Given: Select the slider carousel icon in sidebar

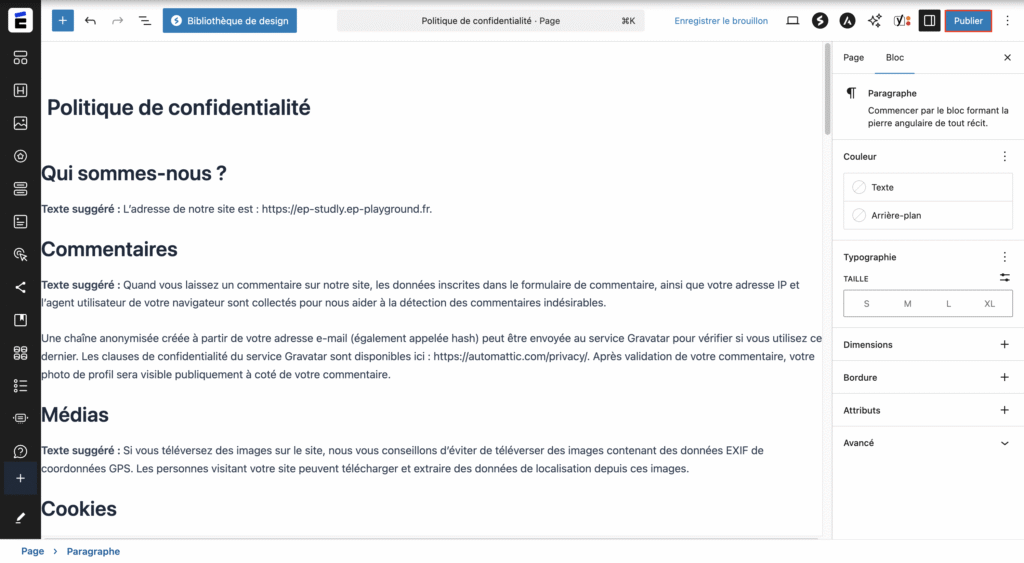Looking at the screenshot, I should [x=20, y=418].
